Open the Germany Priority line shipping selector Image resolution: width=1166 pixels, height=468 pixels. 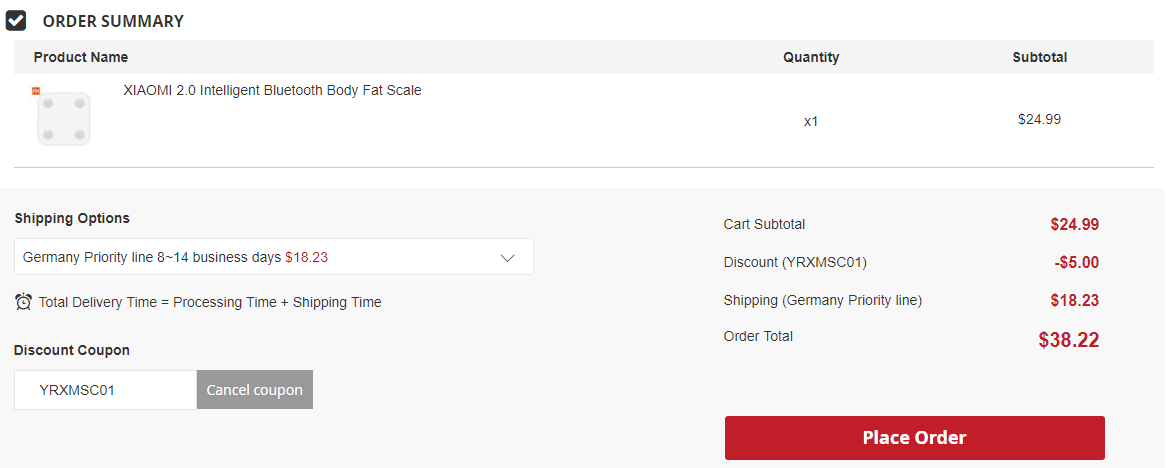pyautogui.click(x=274, y=257)
